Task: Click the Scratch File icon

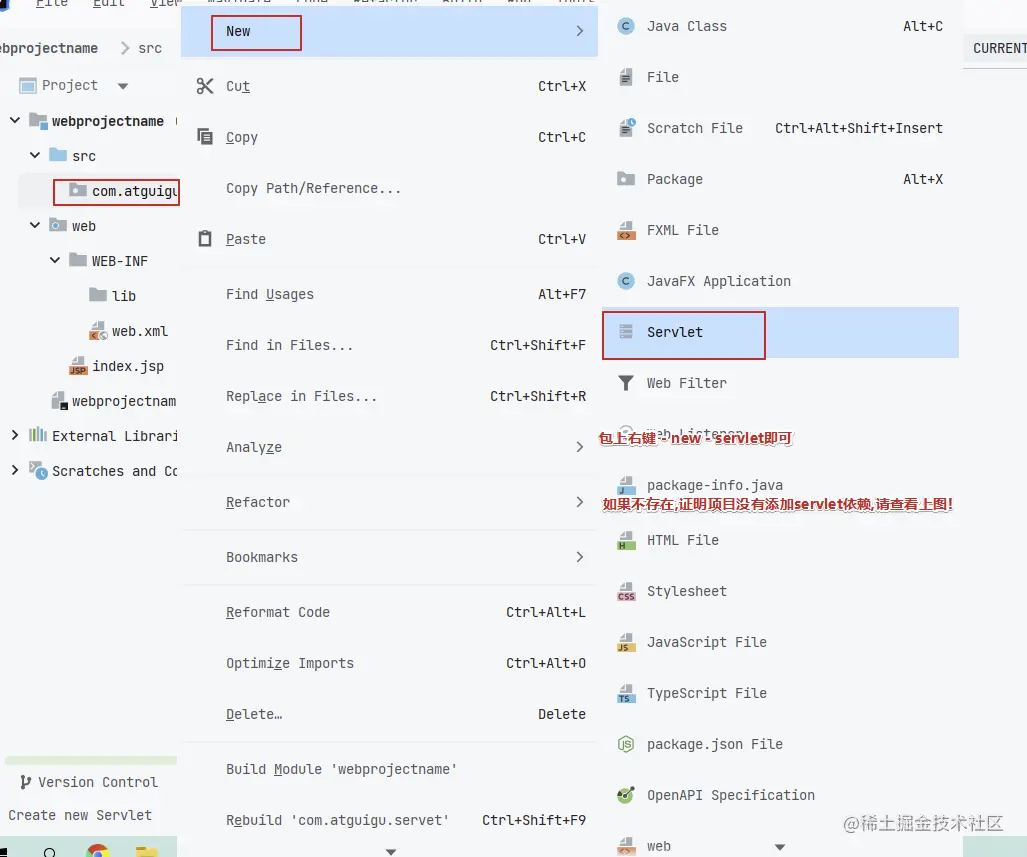Action: coord(626,128)
